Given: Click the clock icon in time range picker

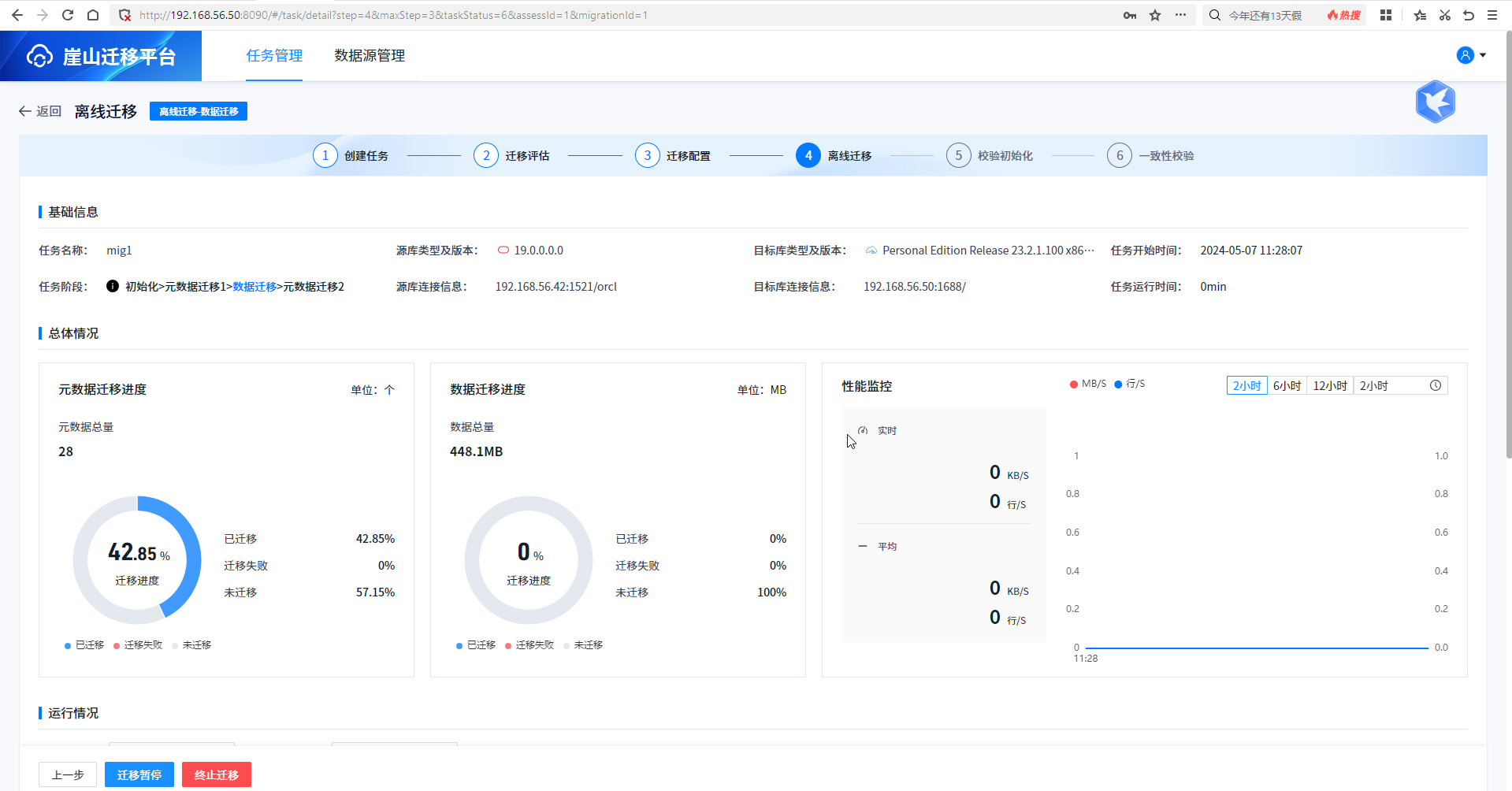Looking at the screenshot, I should 1436,385.
